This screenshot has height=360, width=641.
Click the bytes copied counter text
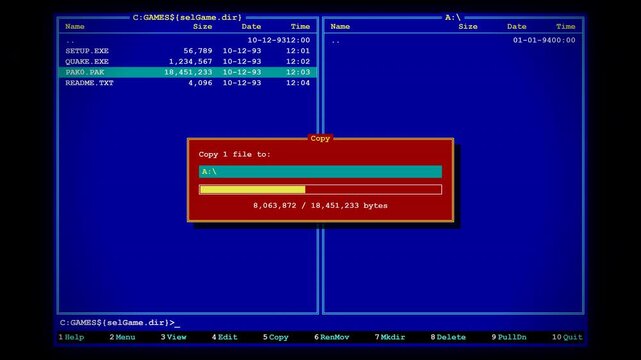click(x=320, y=206)
